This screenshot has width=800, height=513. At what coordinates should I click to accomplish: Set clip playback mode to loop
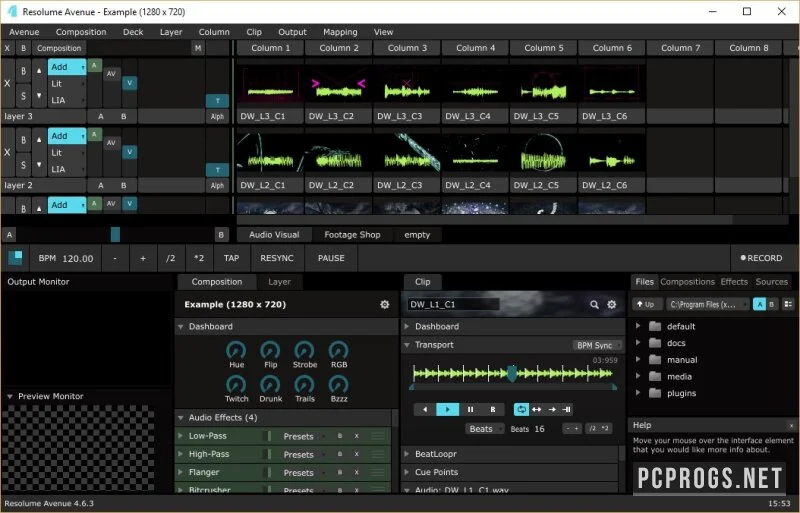coord(521,409)
